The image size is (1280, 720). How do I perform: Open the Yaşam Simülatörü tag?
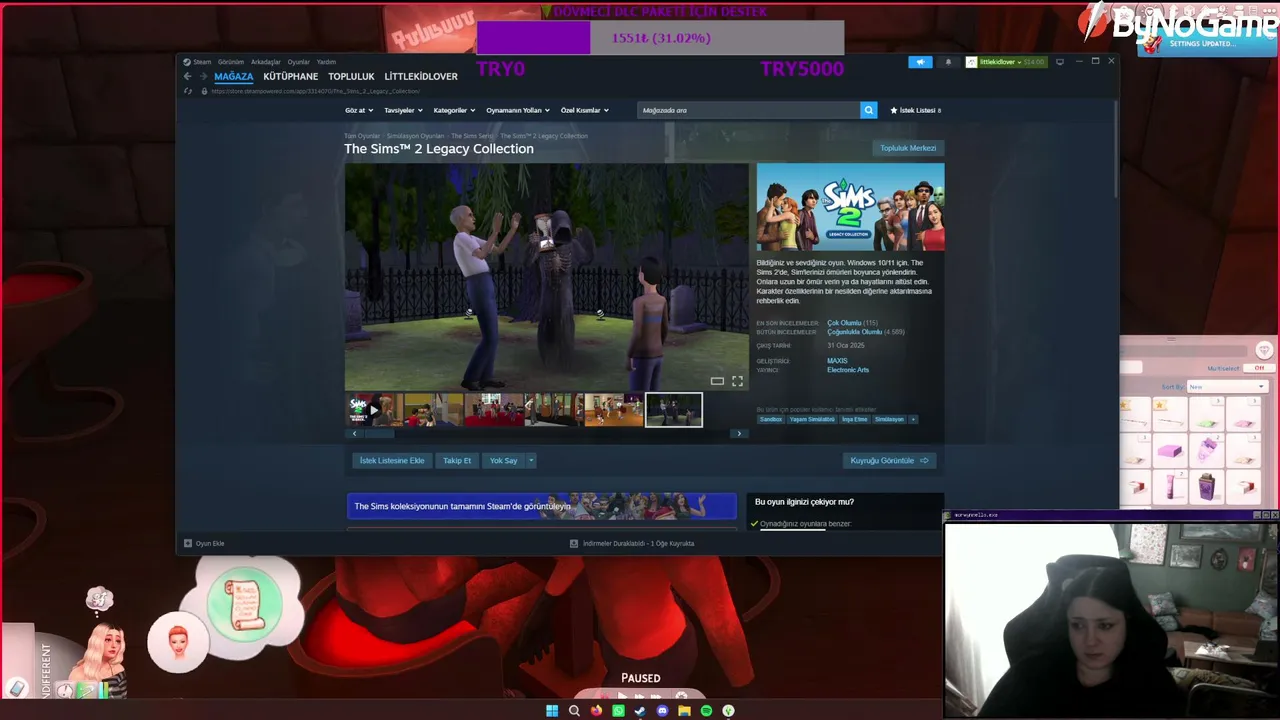click(812, 419)
